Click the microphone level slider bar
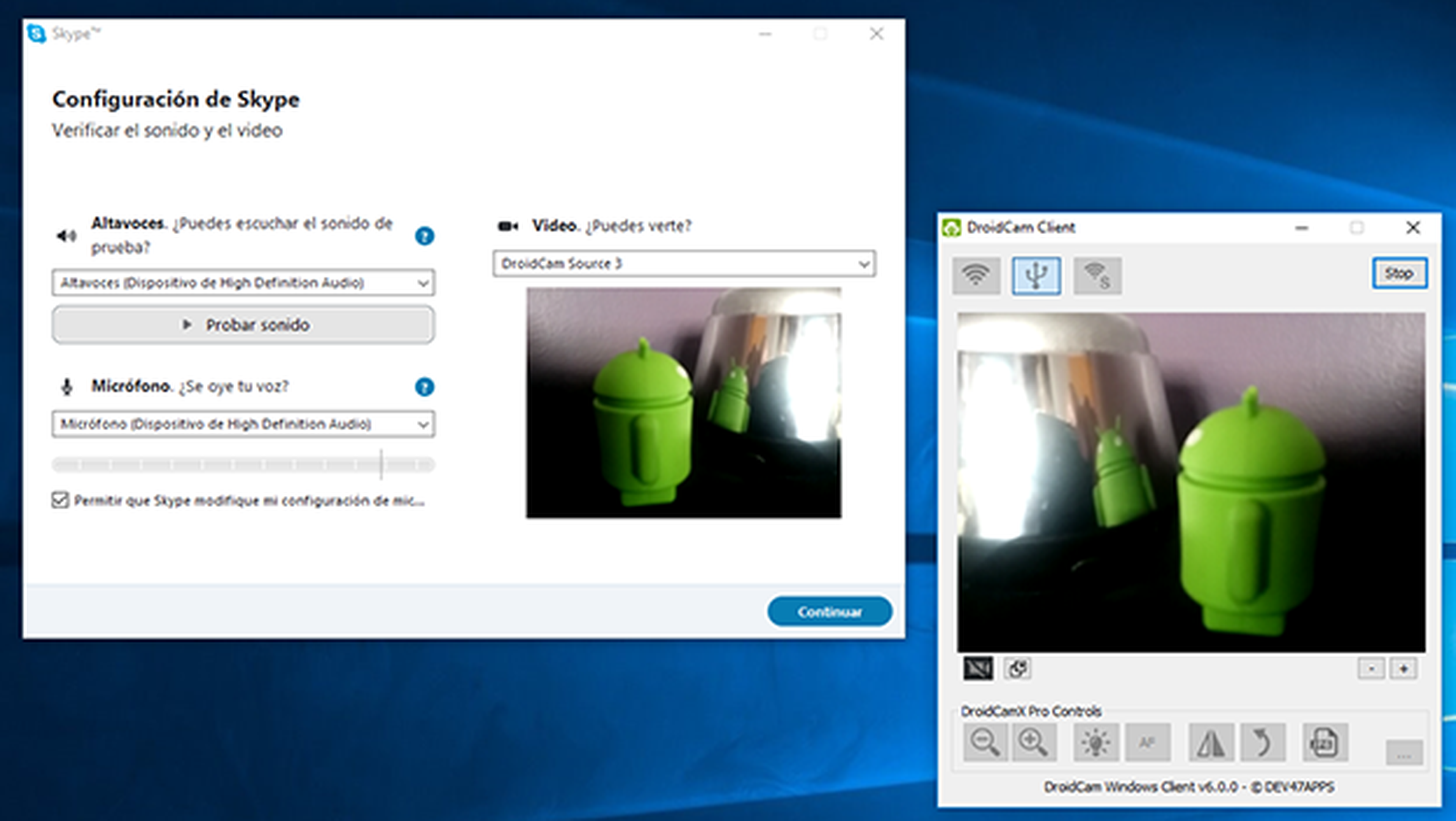Image resolution: width=1456 pixels, height=821 pixels. (x=243, y=464)
